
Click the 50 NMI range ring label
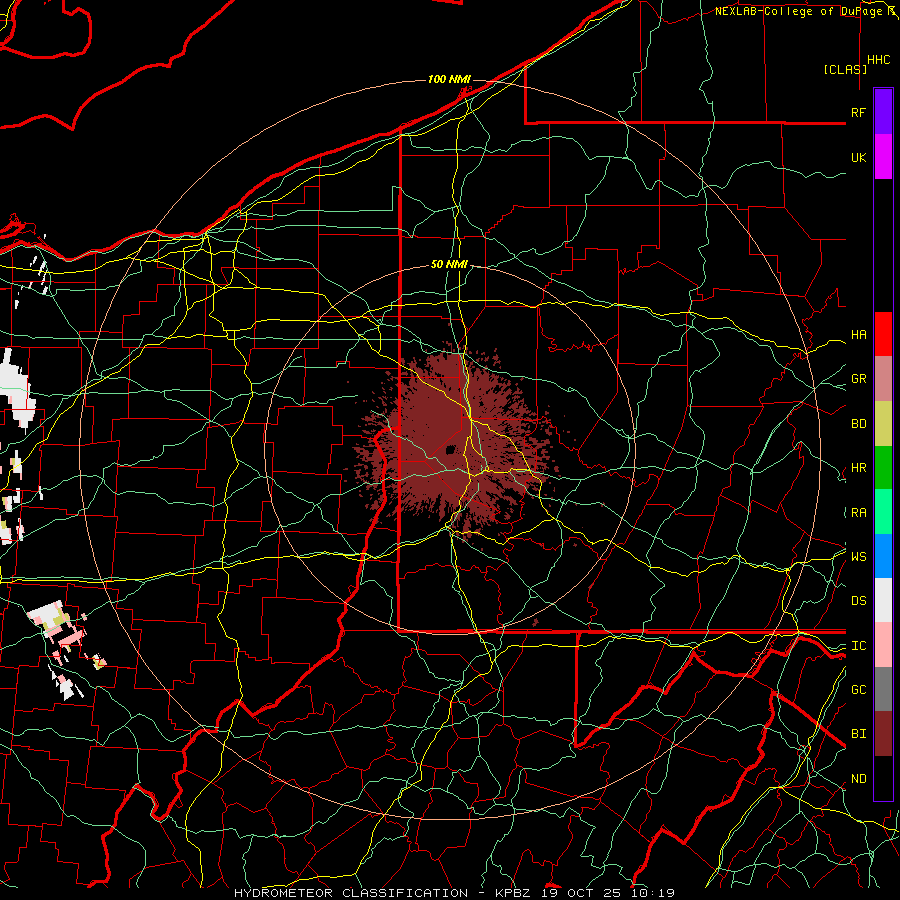click(x=449, y=264)
